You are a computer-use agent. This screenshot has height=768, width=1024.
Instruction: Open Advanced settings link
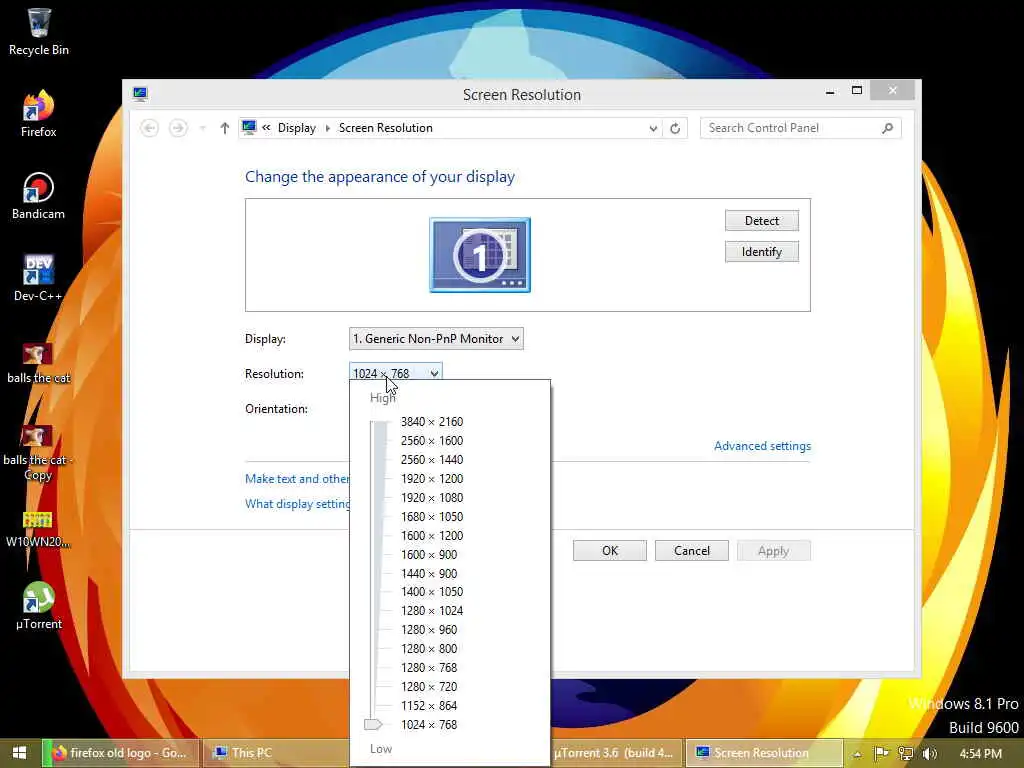(762, 446)
